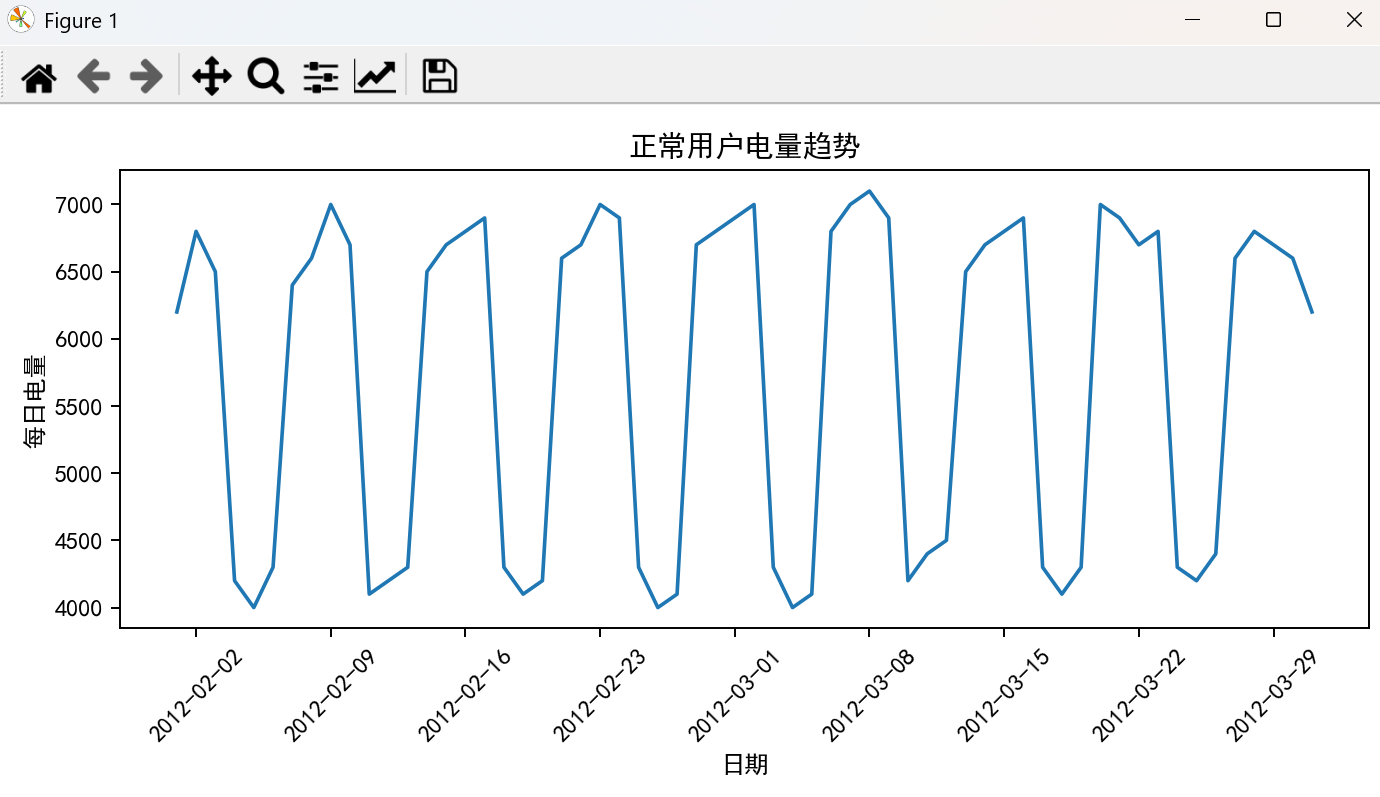Reset the view with Home icon
The image size is (1380, 797).
pyautogui.click(x=39, y=76)
